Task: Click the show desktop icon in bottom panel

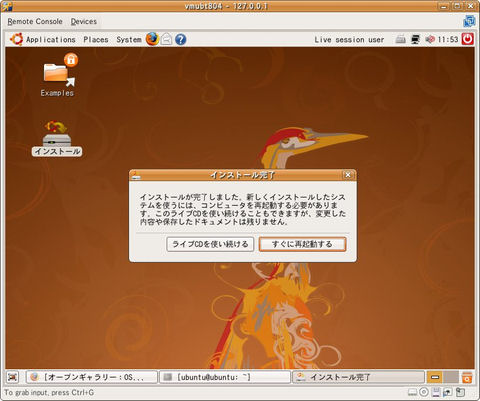Action: tap(13, 377)
